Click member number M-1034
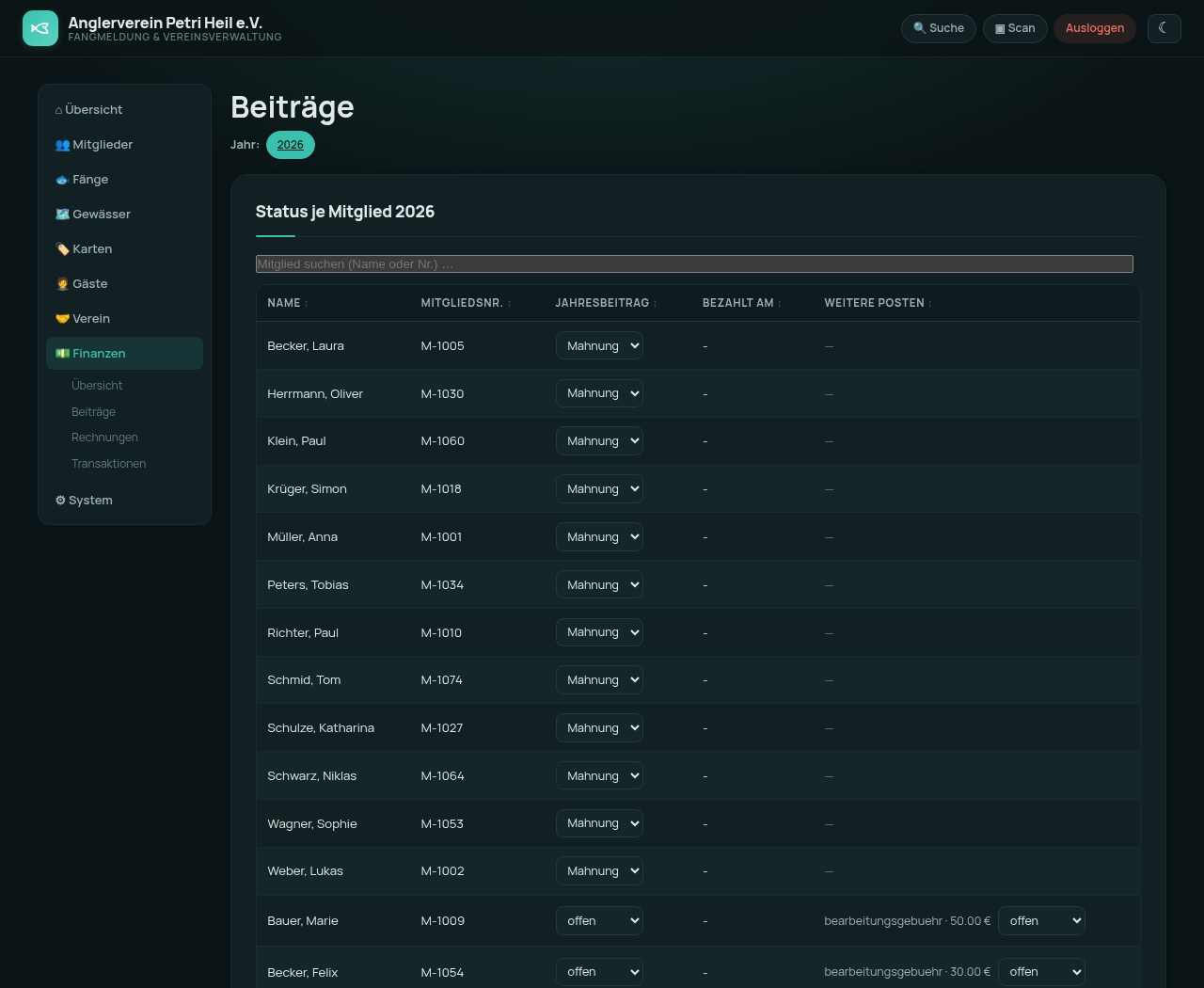This screenshot has width=1204, height=988. tap(442, 585)
